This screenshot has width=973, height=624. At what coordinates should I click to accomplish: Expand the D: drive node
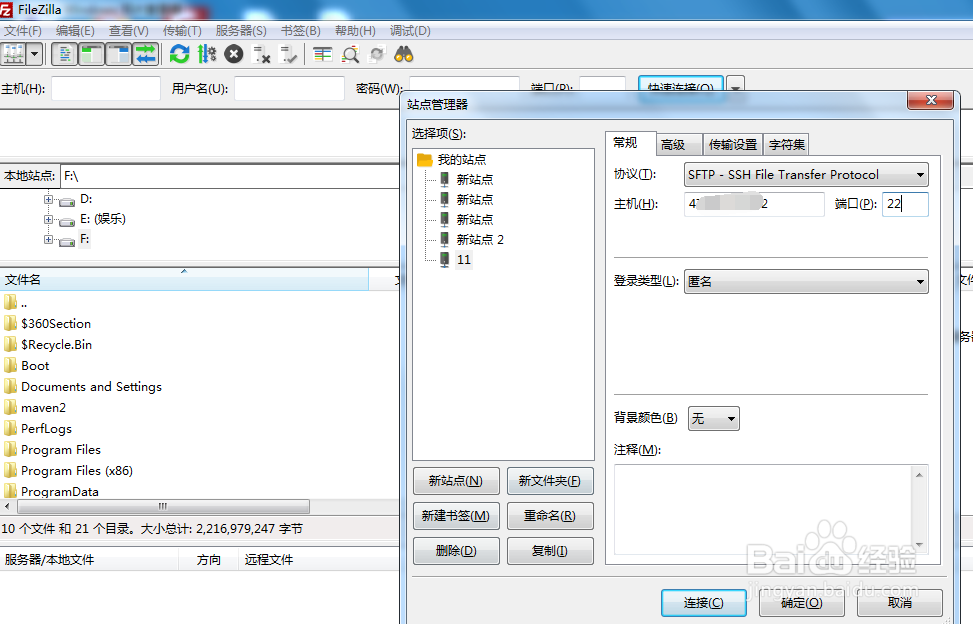pyautogui.click(x=48, y=199)
